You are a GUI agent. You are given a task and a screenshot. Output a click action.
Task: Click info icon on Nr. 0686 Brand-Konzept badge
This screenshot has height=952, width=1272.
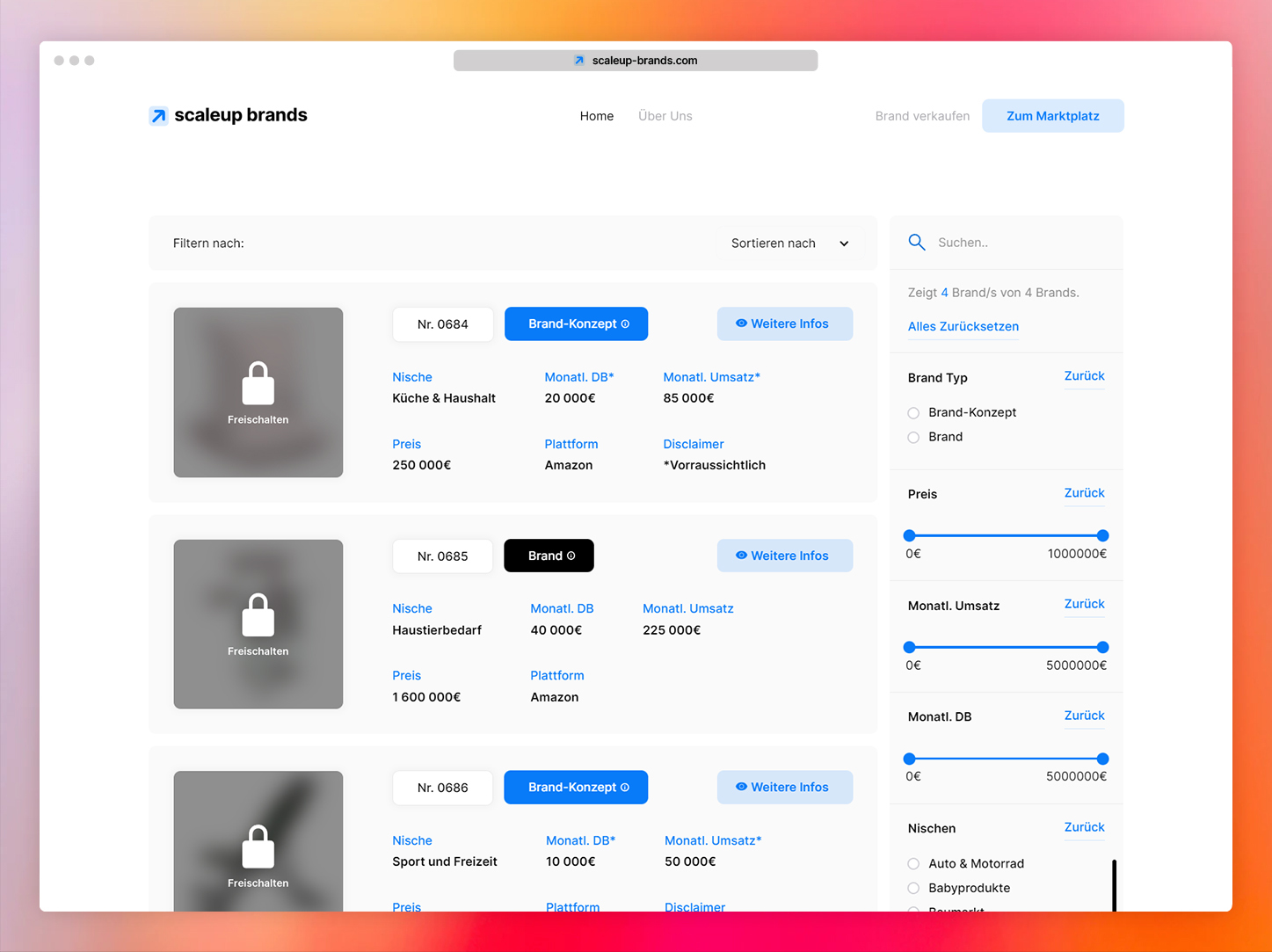click(x=625, y=788)
